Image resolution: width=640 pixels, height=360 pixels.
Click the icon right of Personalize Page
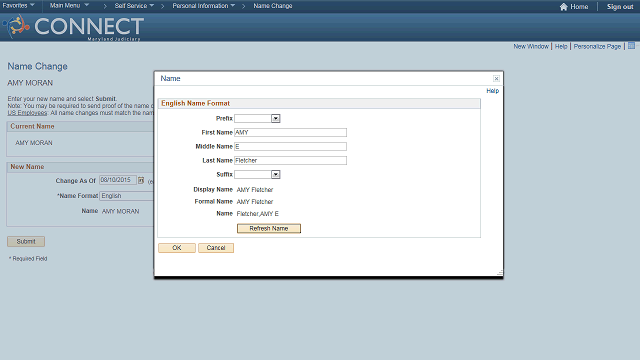[631, 45]
